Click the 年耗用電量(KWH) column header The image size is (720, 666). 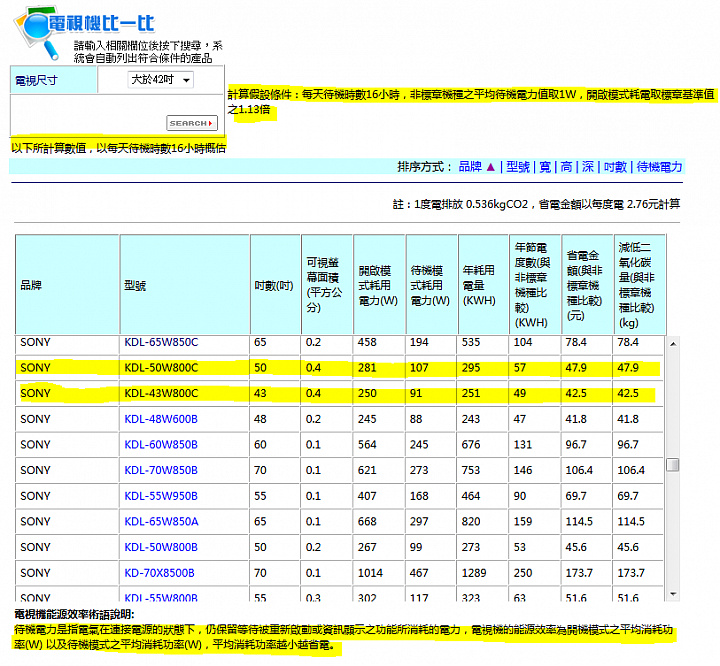[x=484, y=285]
